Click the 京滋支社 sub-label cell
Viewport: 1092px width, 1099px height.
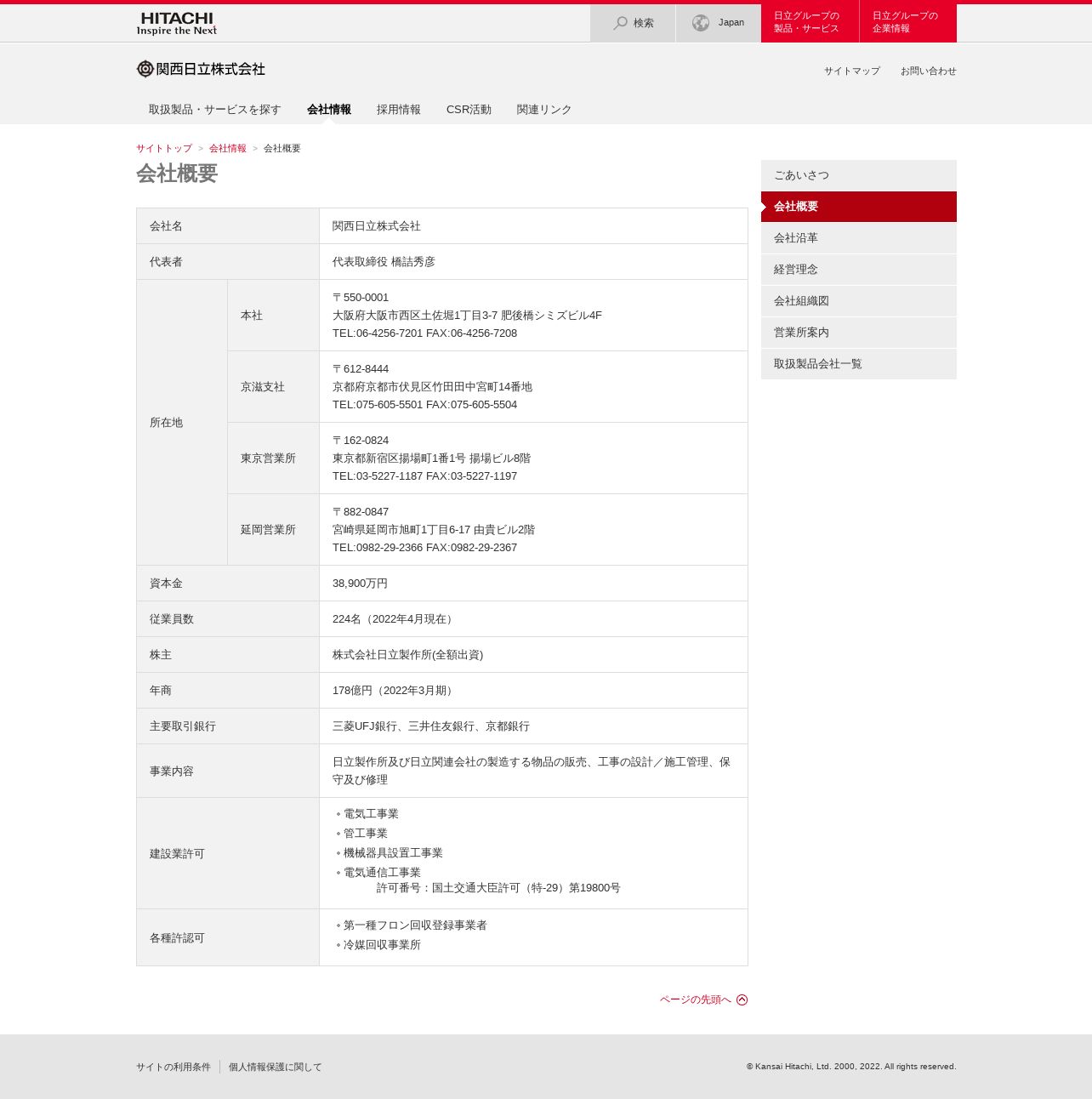click(x=273, y=387)
